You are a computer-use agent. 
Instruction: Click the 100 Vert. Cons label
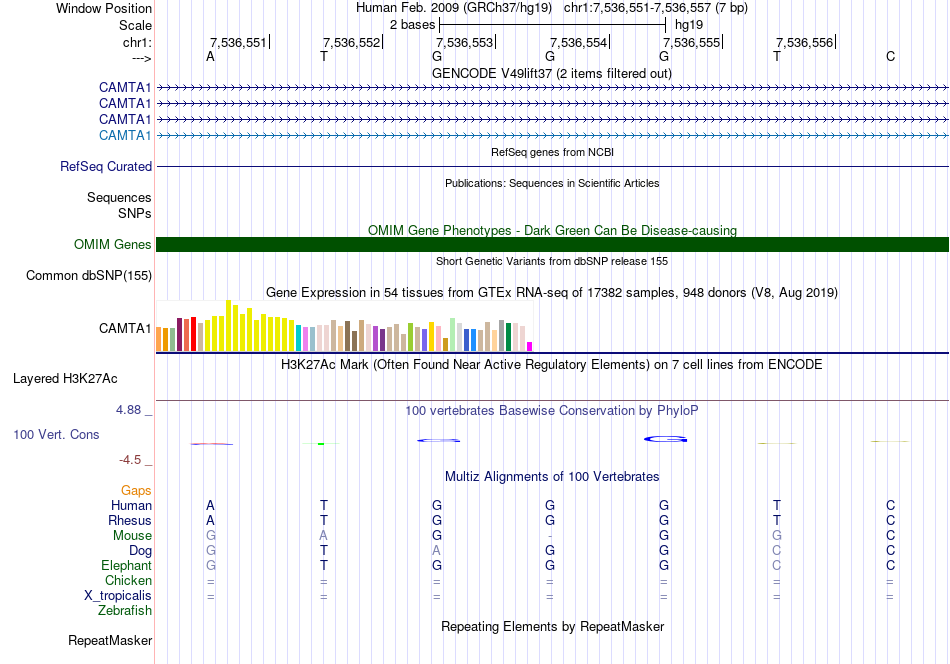56,434
